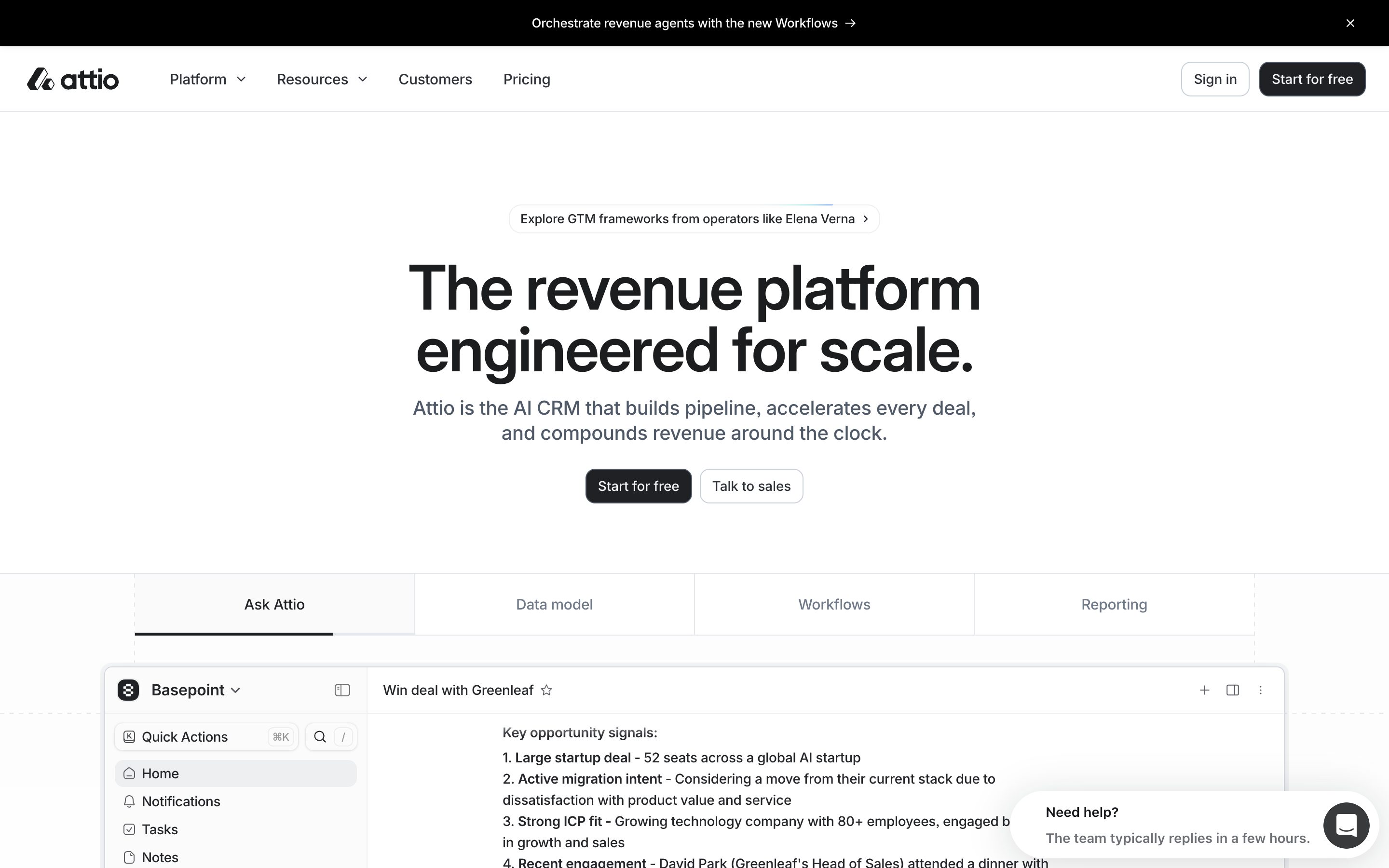Click the Notifications bell icon
Image resolution: width=1389 pixels, height=868 pixels.
[129, 801]
